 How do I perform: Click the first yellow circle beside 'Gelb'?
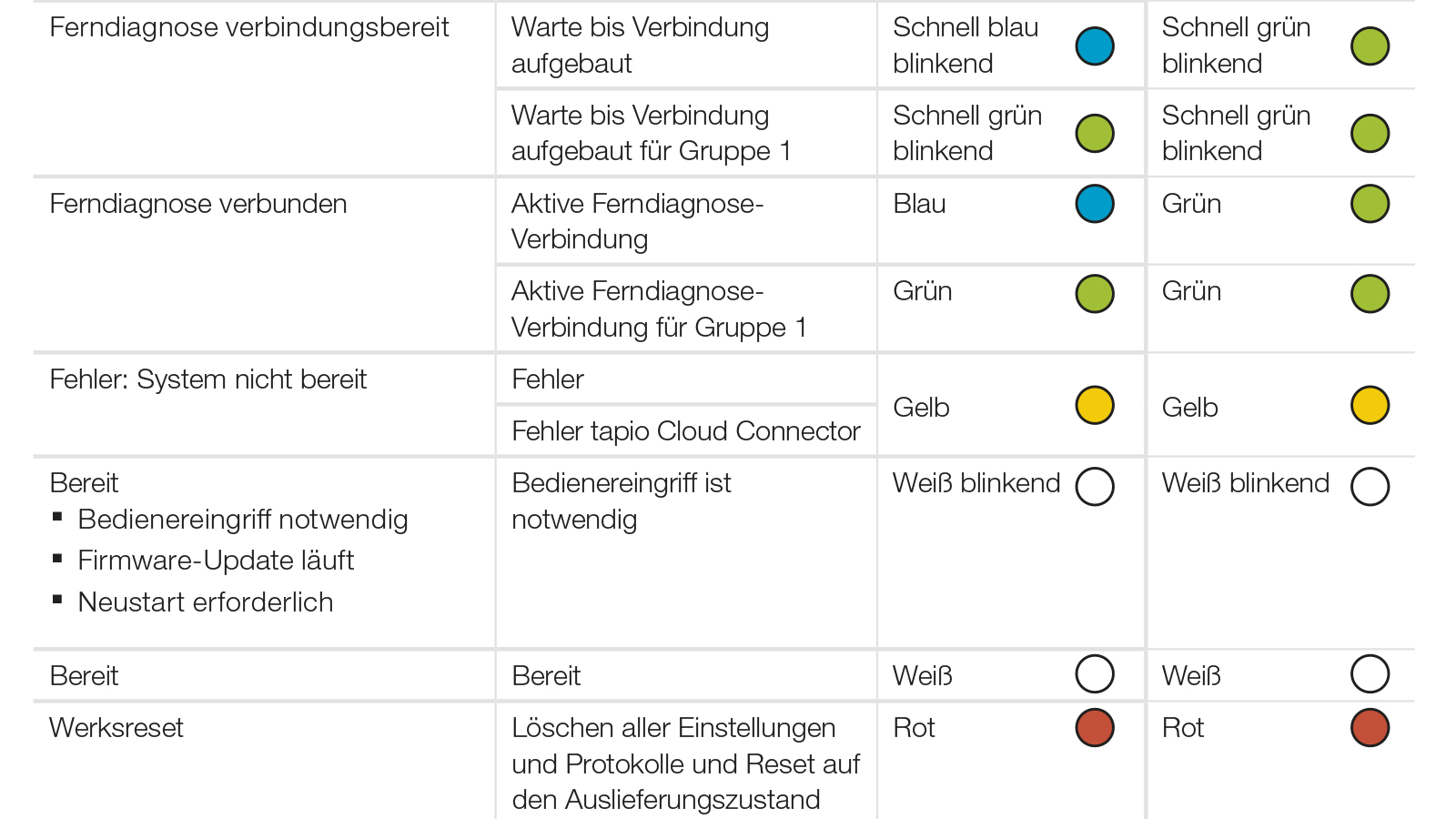tap(1095, 406)
